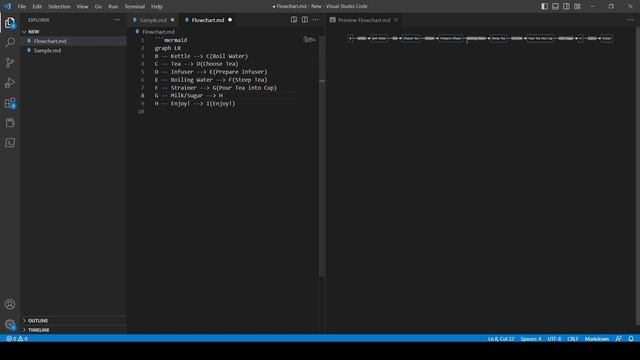Open Explorer views and more actions ellipsis
This screenshot has height=360, width=640.
pyautogui.click(x=117, y=20)
